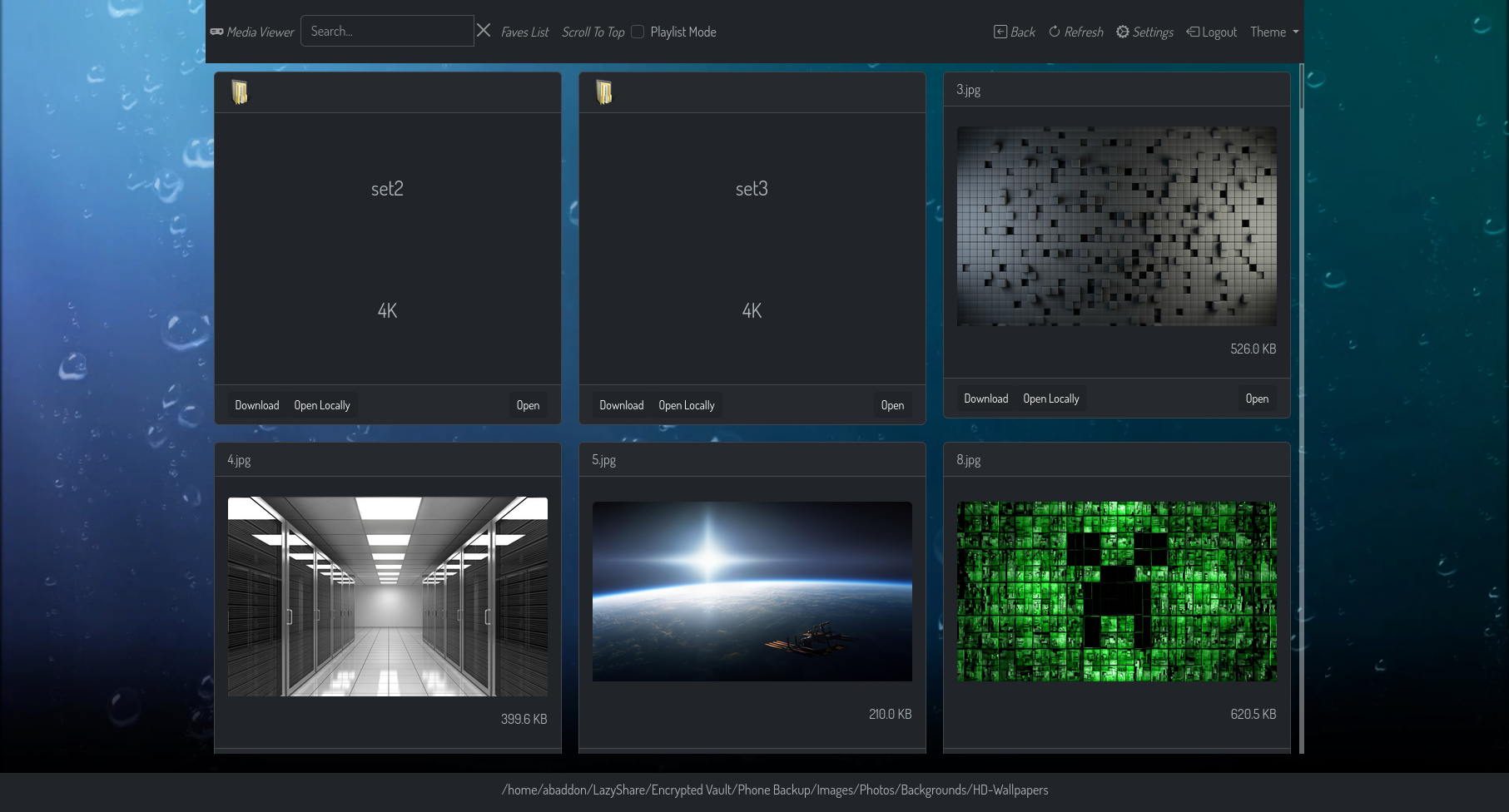Click the set3 folder name text
Image resolution: width=1509 pixels, height=812 pixels.
752,189
